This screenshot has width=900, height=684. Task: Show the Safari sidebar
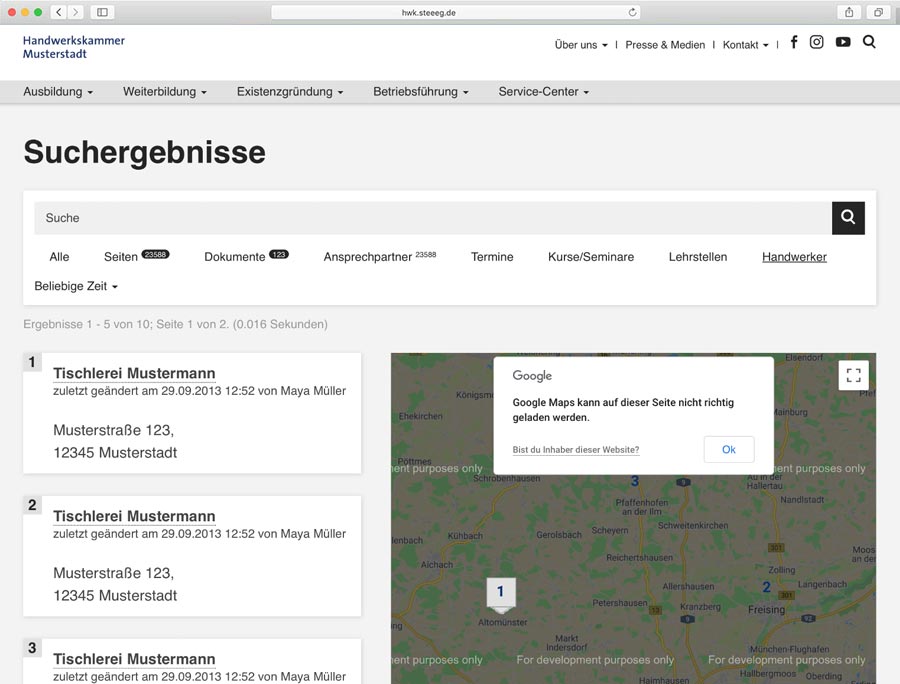101,12
